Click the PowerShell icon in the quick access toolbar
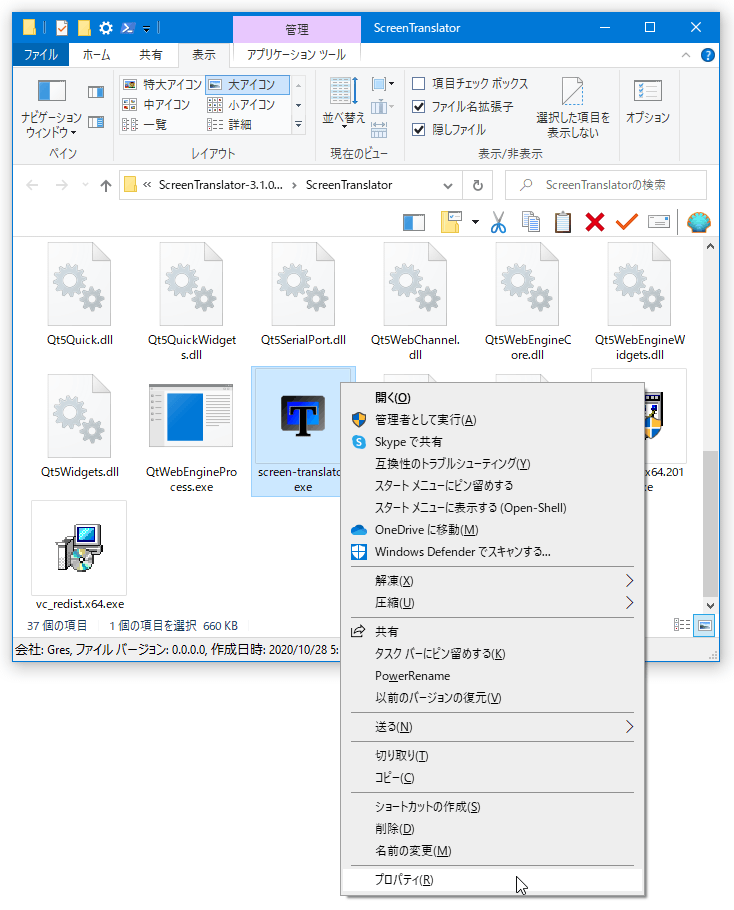This screenshot has height=910, width=734. click(x=128, y=27)
